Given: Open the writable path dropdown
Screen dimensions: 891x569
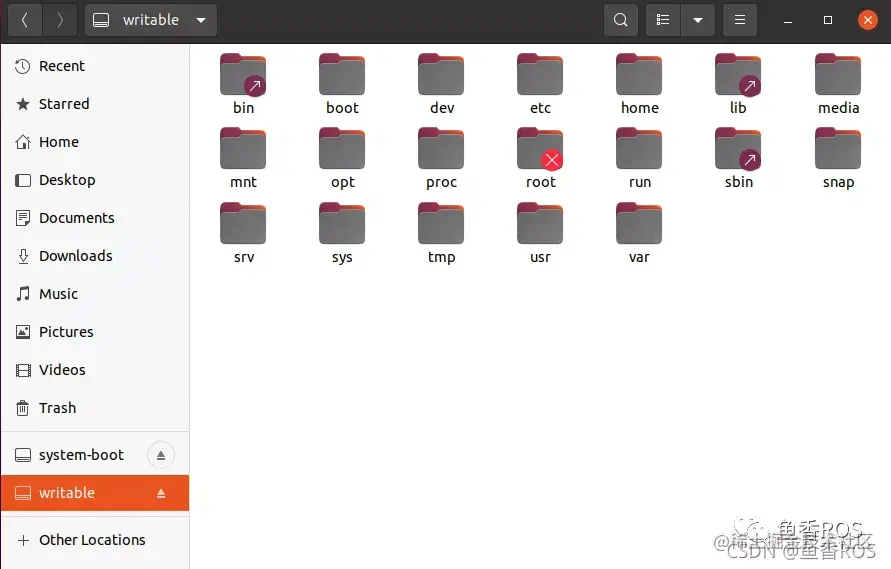Looking at the screenshot, I should [151, 20].
